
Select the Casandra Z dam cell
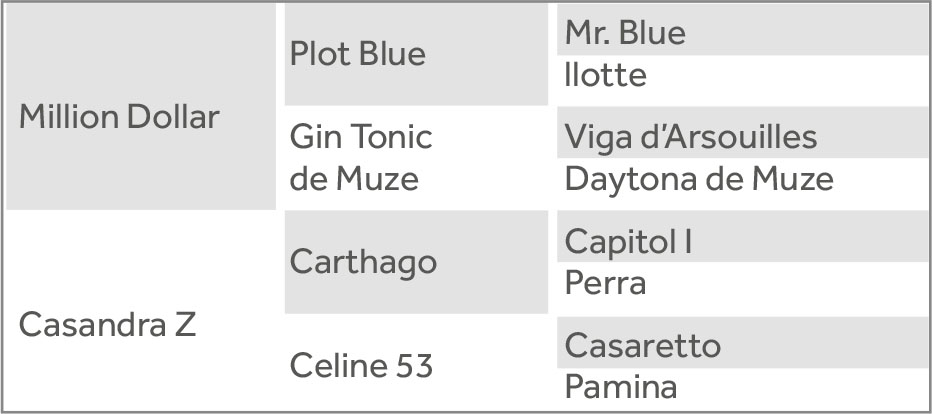click(x=141, y=310)
